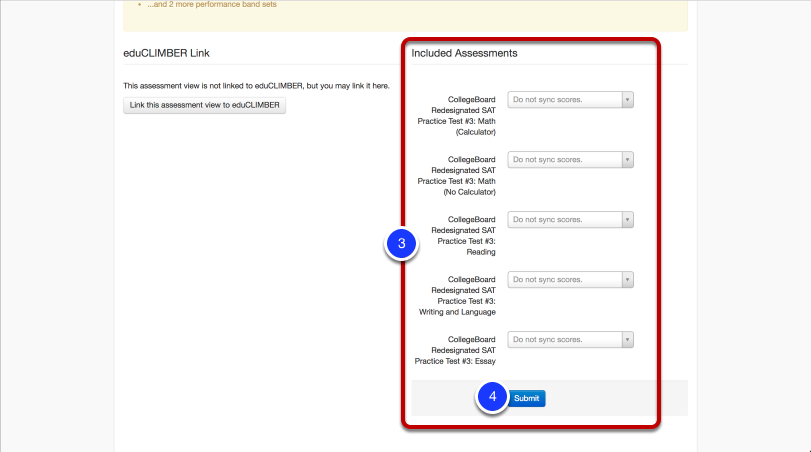Click 'This assessment view is not linked' message
Viewport: 811px width, 452px height.
tap(256, 86)
